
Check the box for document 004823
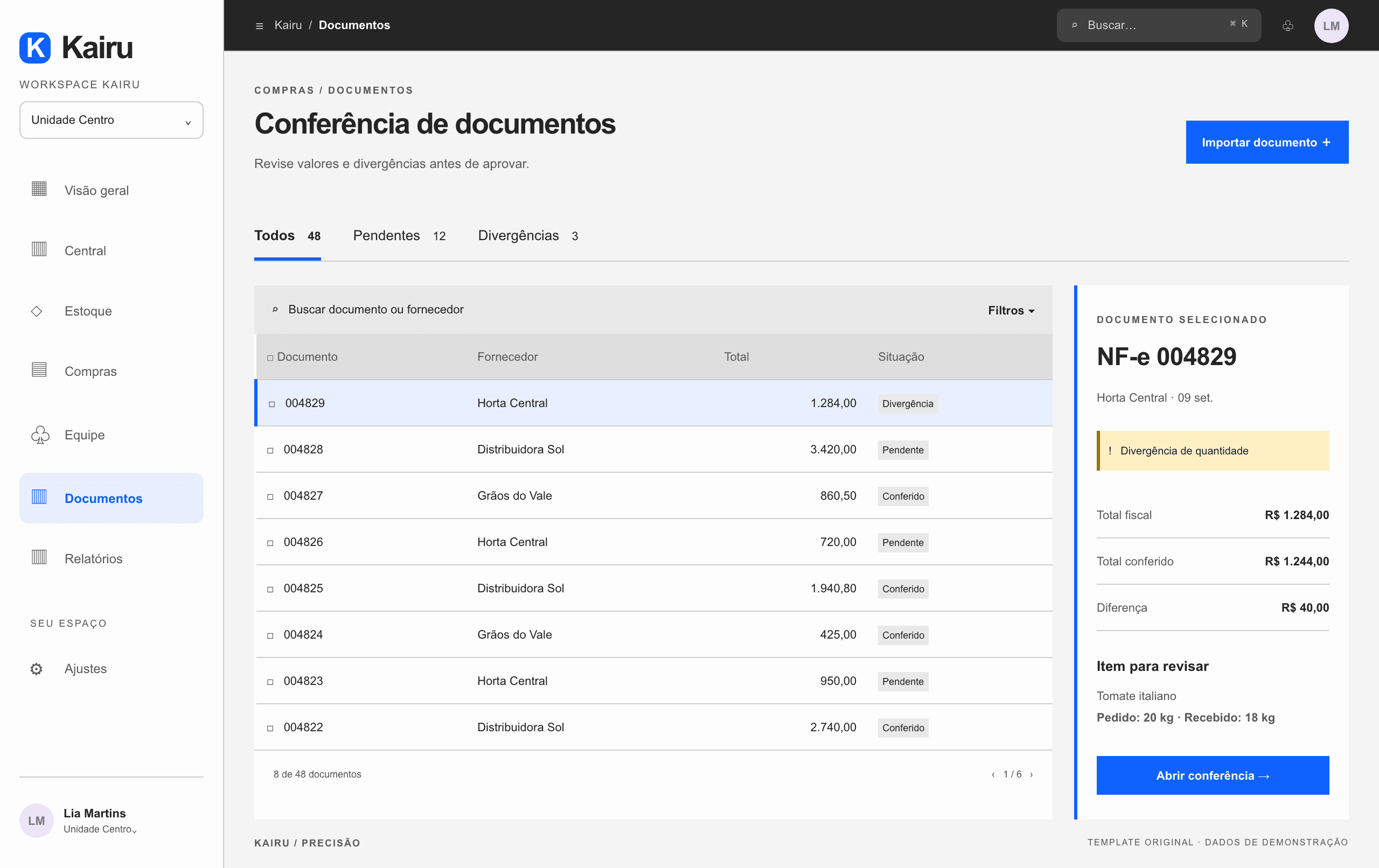pyautogui.click(x=270, y=682)
